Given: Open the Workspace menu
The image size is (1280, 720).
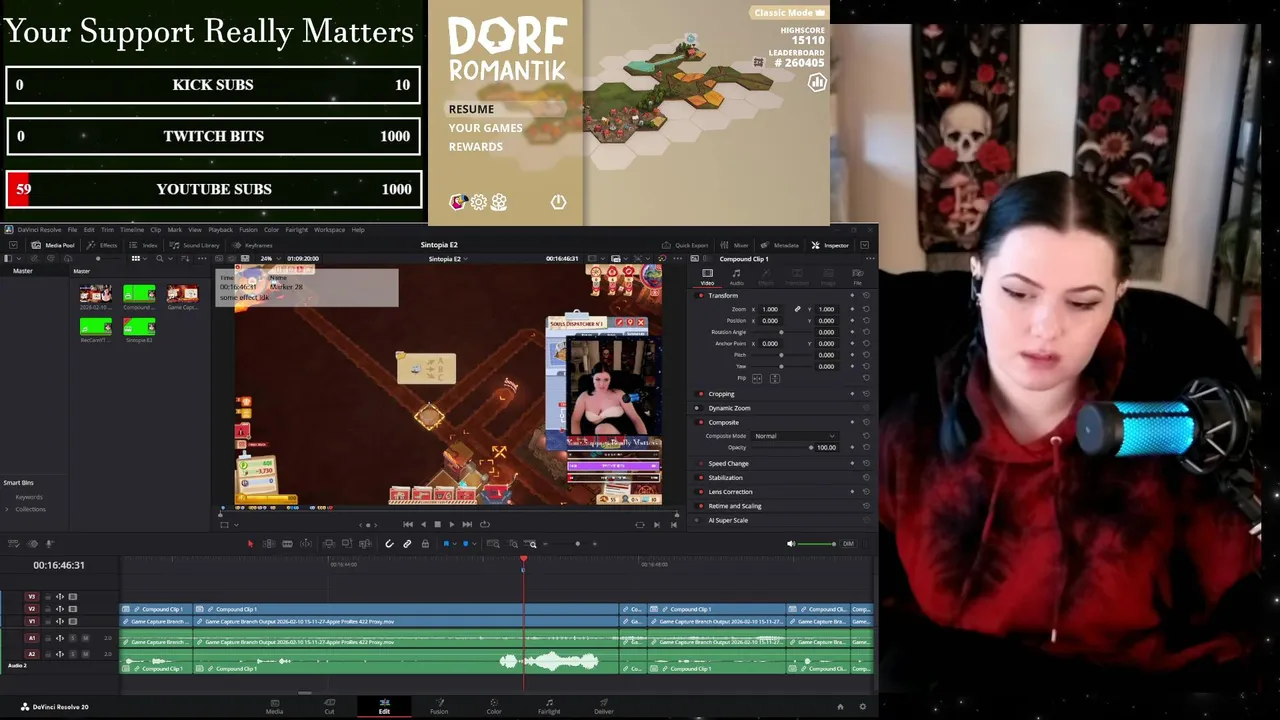Looking at the screenshot, I should pyautogui.click(x=329, y=230).
